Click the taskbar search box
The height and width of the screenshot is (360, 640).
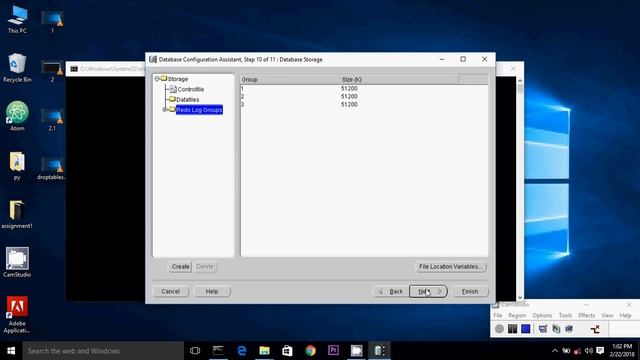pos(103,351)
